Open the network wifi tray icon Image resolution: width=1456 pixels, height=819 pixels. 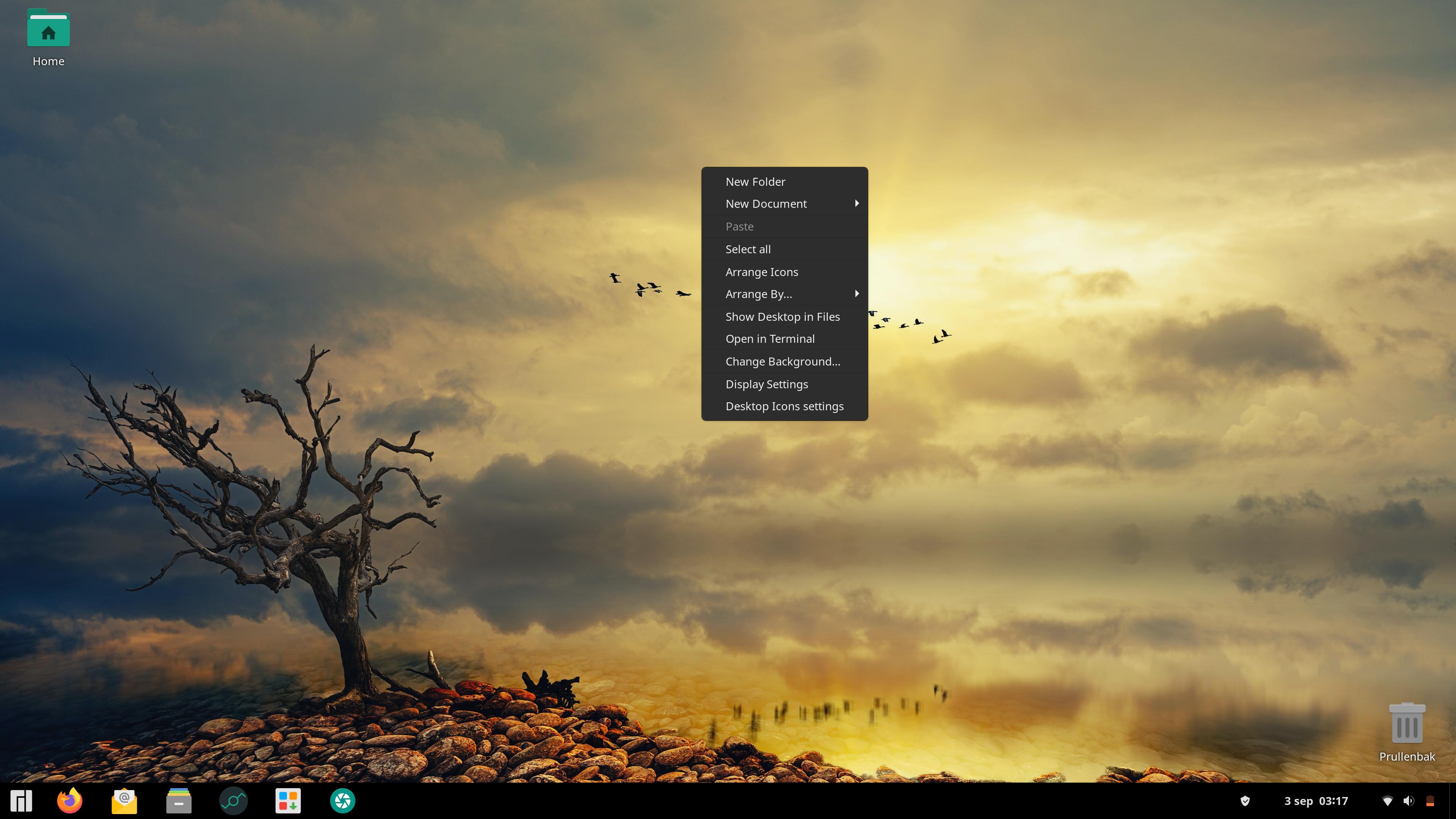tap(1388, 801)
